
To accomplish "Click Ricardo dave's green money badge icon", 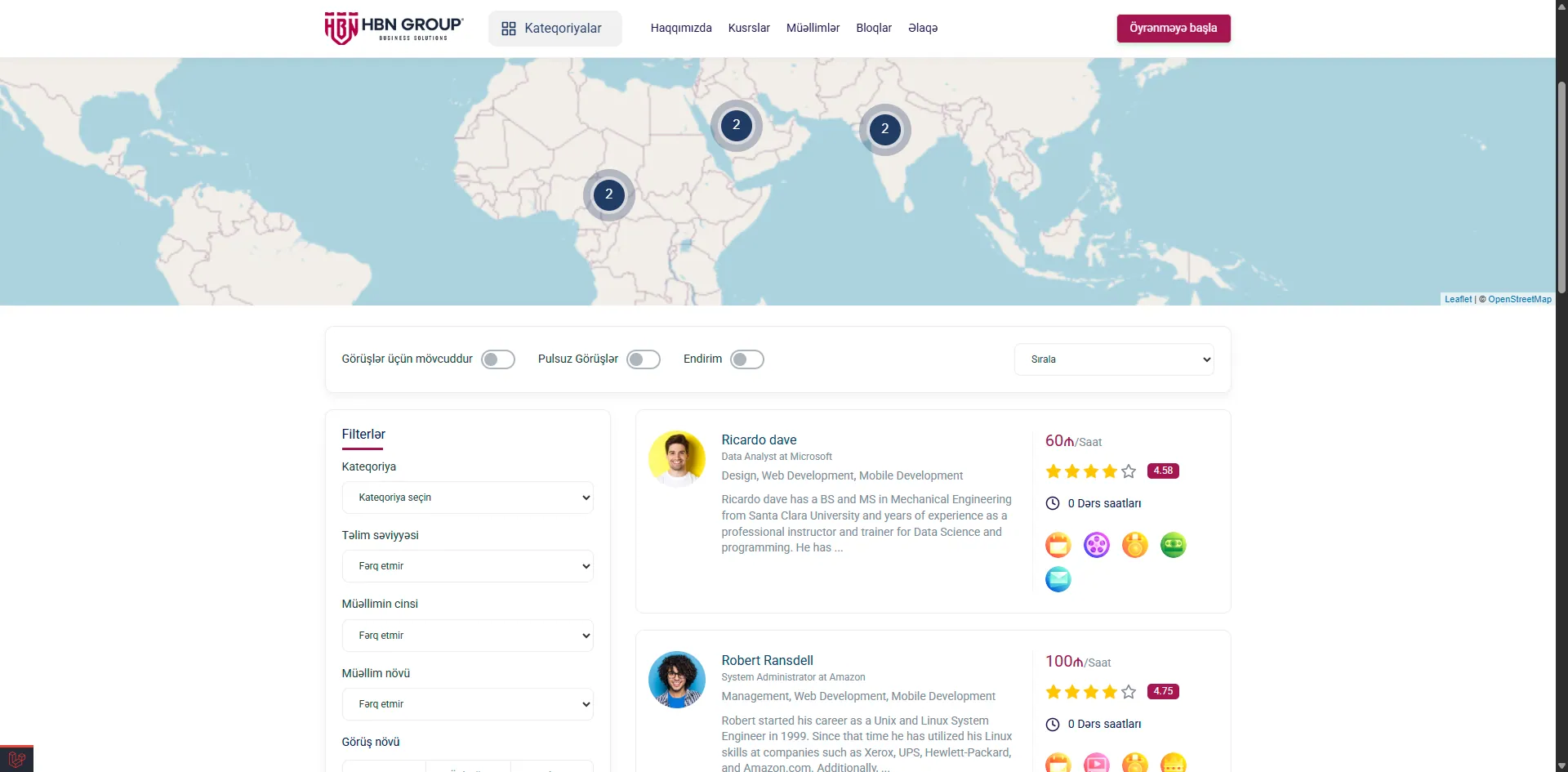I will pos(1173,545).
